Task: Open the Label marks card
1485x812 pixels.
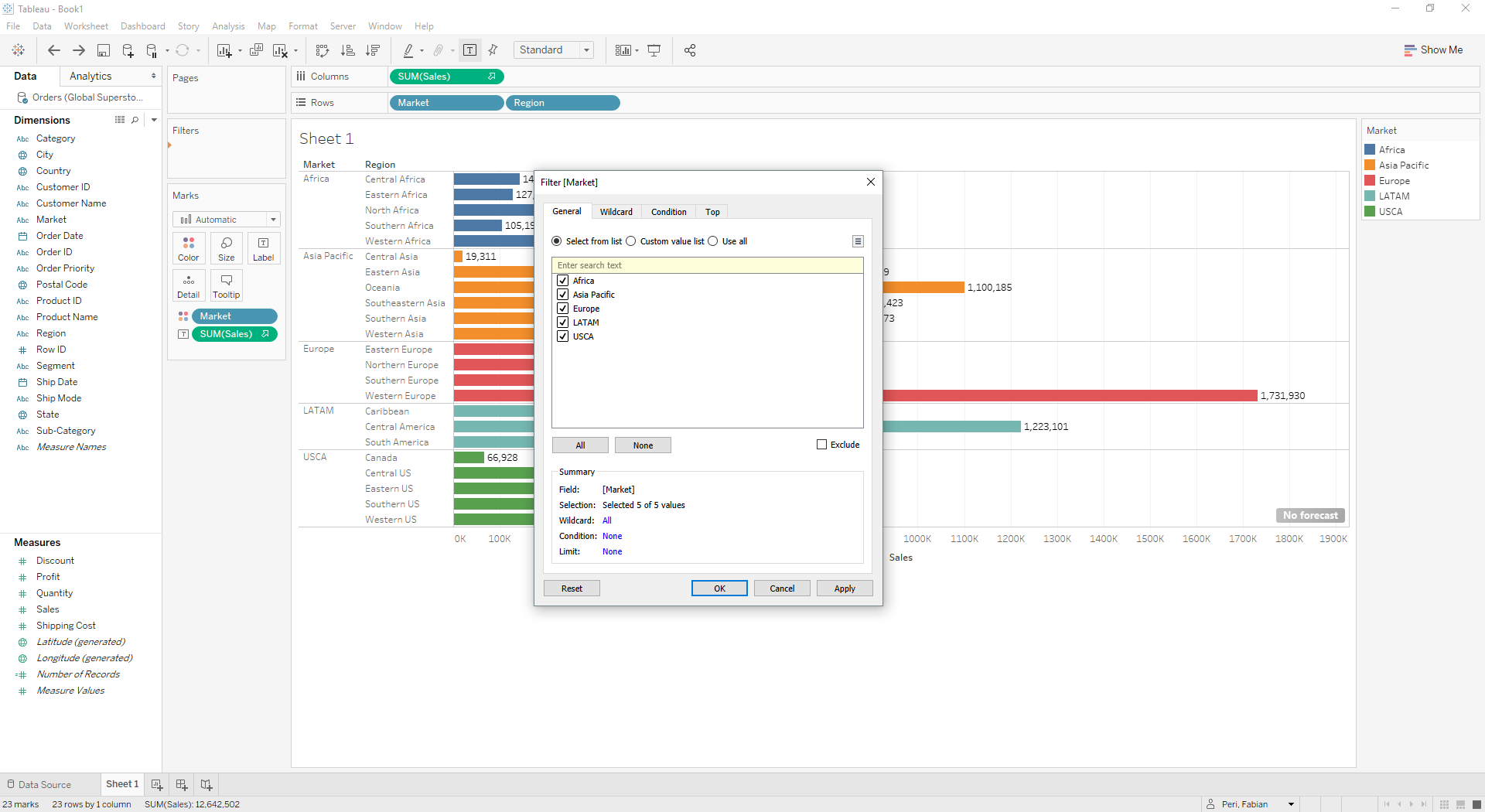Action: (x=264, y=249)
